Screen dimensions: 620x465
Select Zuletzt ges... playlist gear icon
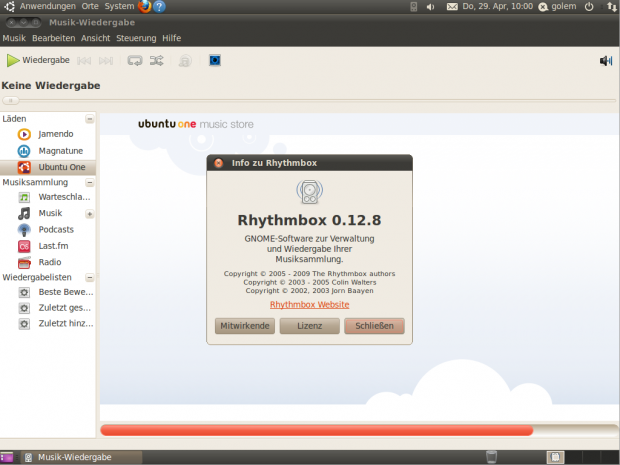point(24,308)
